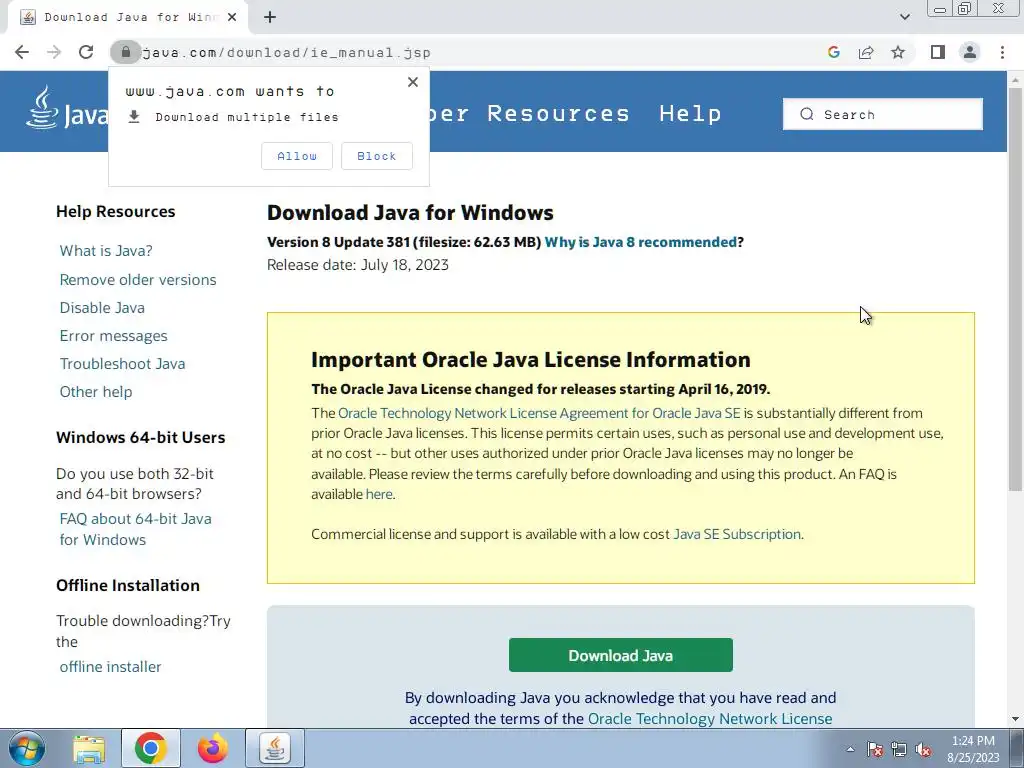
Task: Expand the tab search chevron
Action: pos(904,17)
